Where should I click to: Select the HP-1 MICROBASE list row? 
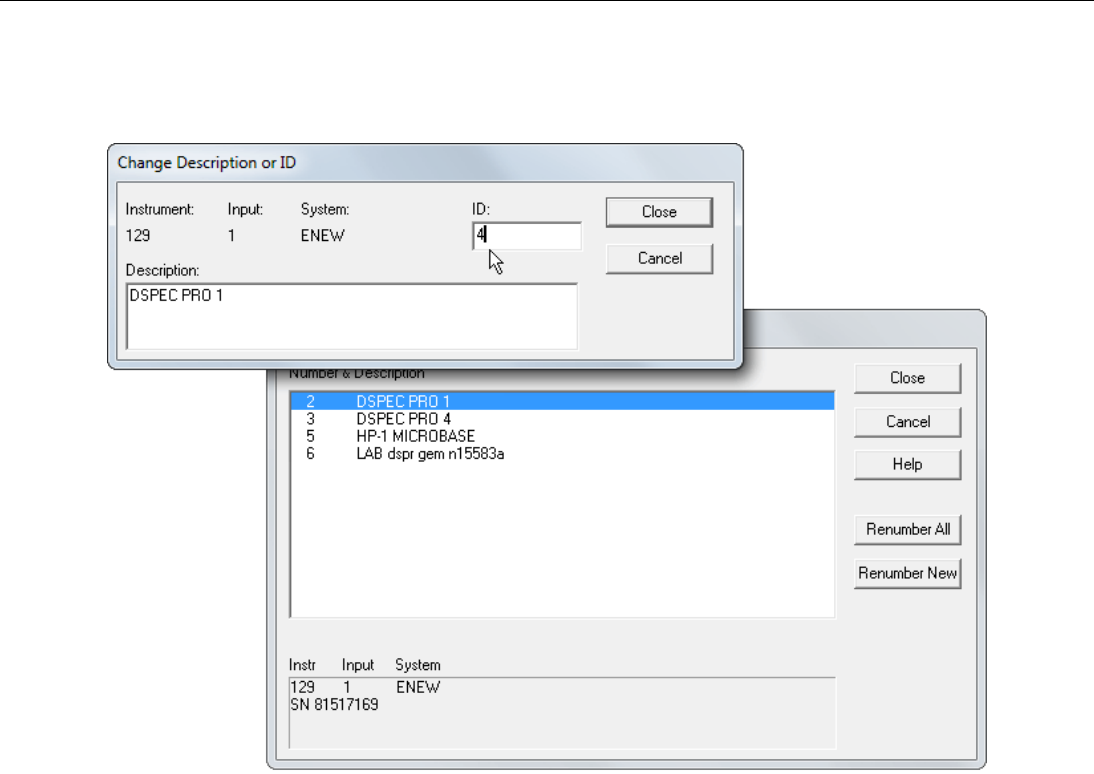tap(562, 436)
